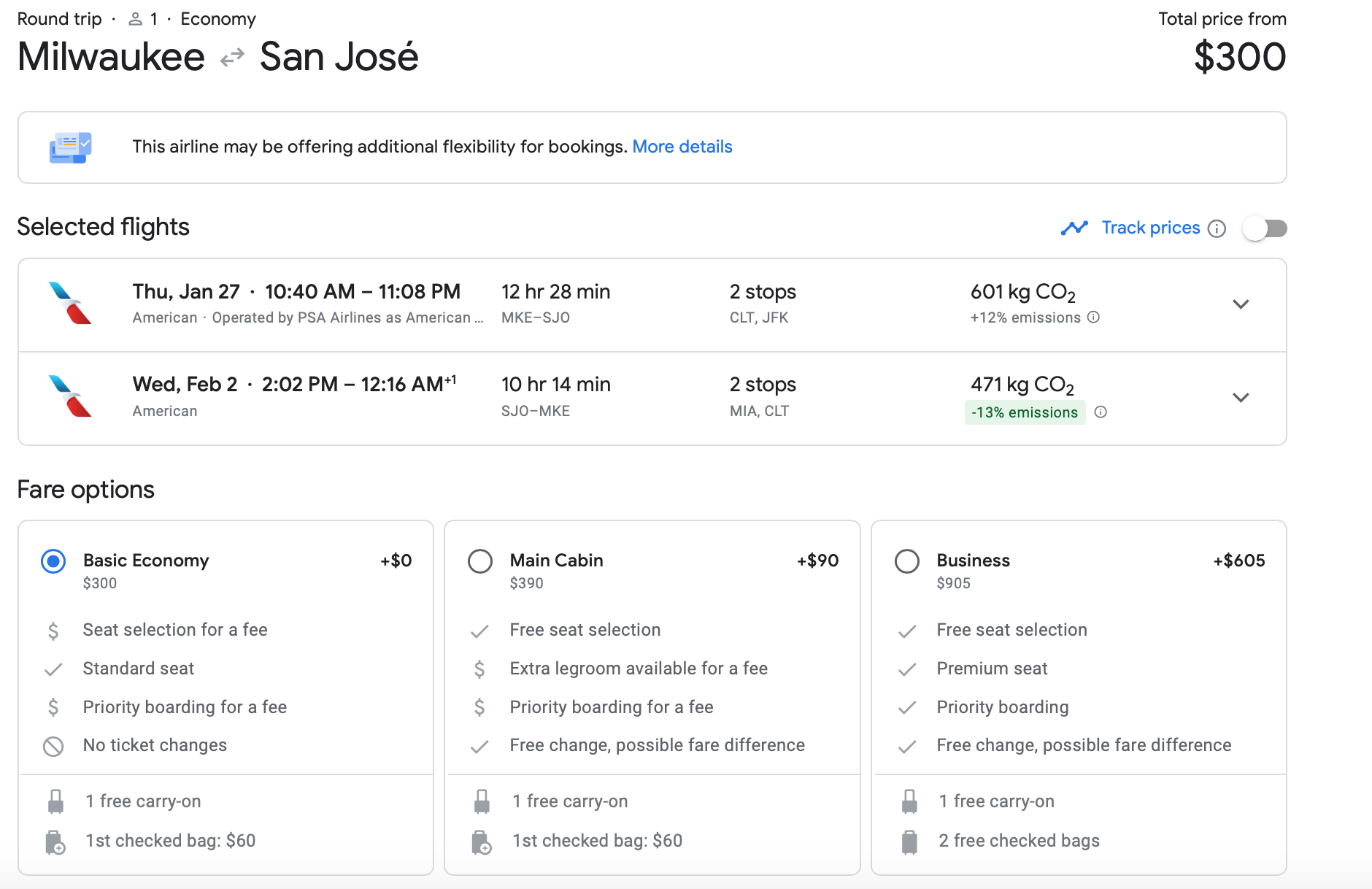Click the Basic Economy +$0 price difference

pyautogui.click(x=396, y=561)
